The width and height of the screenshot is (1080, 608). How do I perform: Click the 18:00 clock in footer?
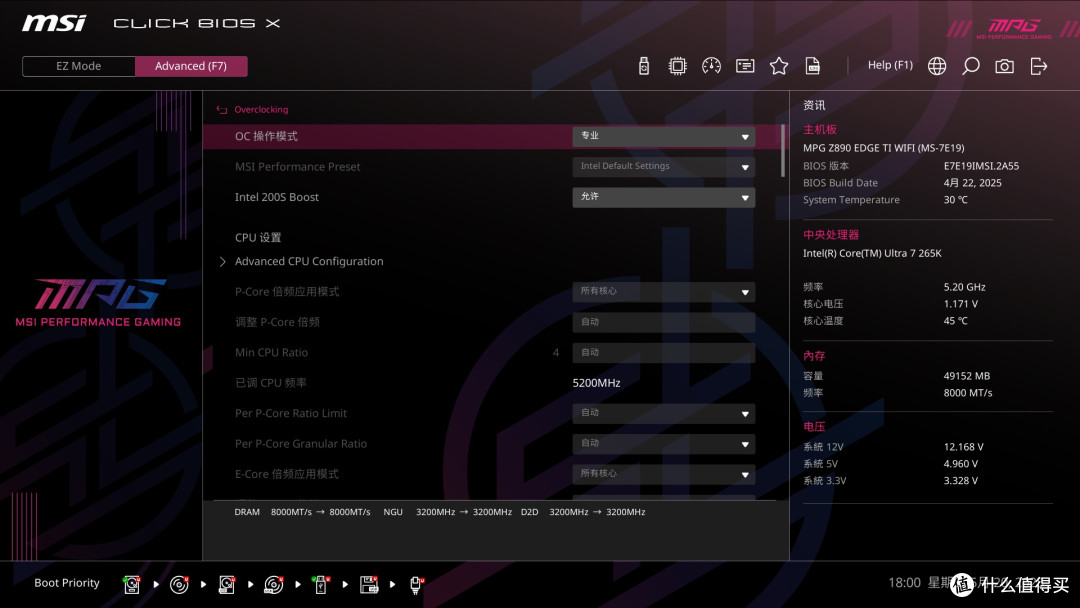click(x=904, y=583)
